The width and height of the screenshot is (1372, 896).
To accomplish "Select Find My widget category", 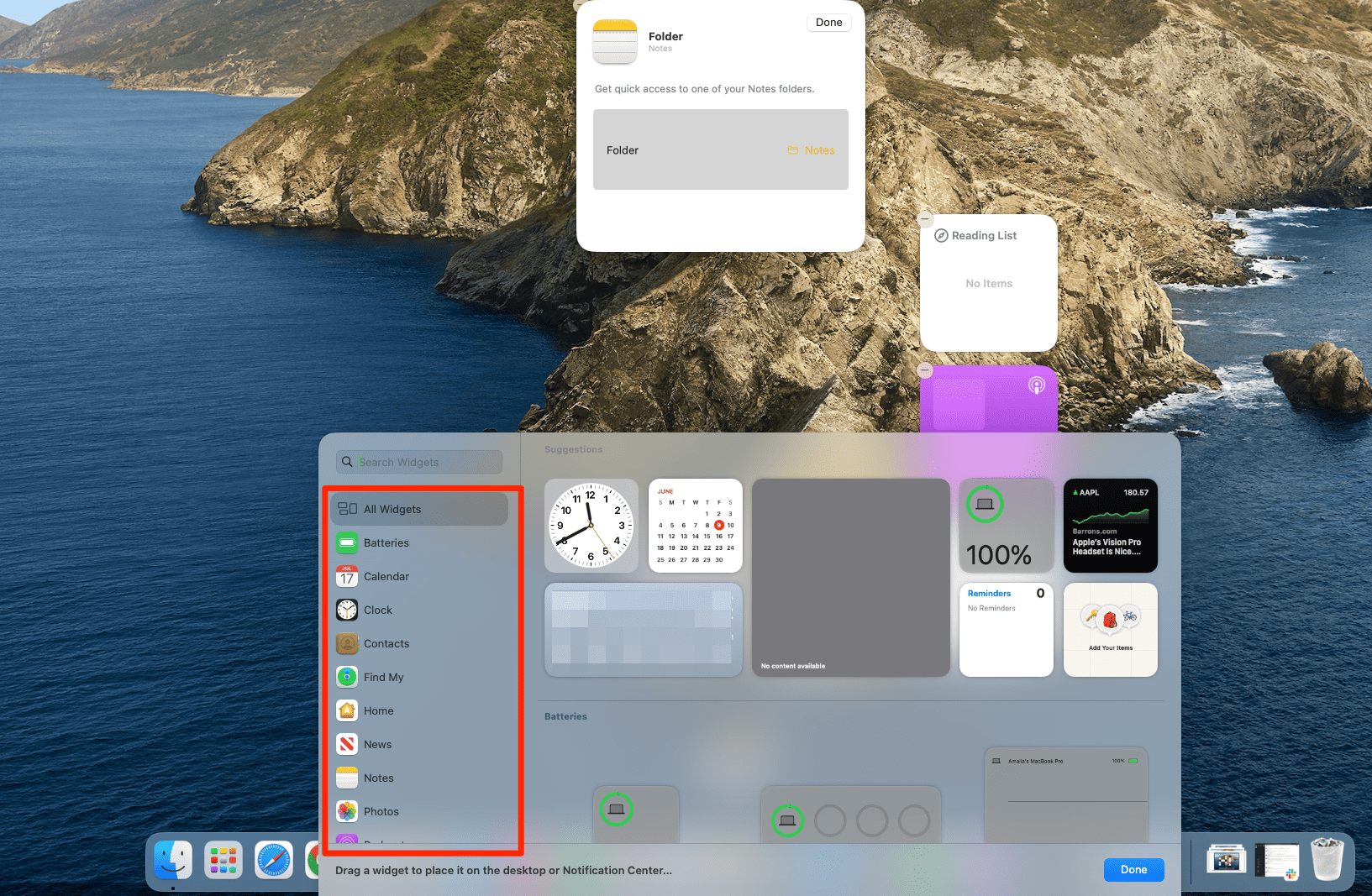I will [383, 678].
